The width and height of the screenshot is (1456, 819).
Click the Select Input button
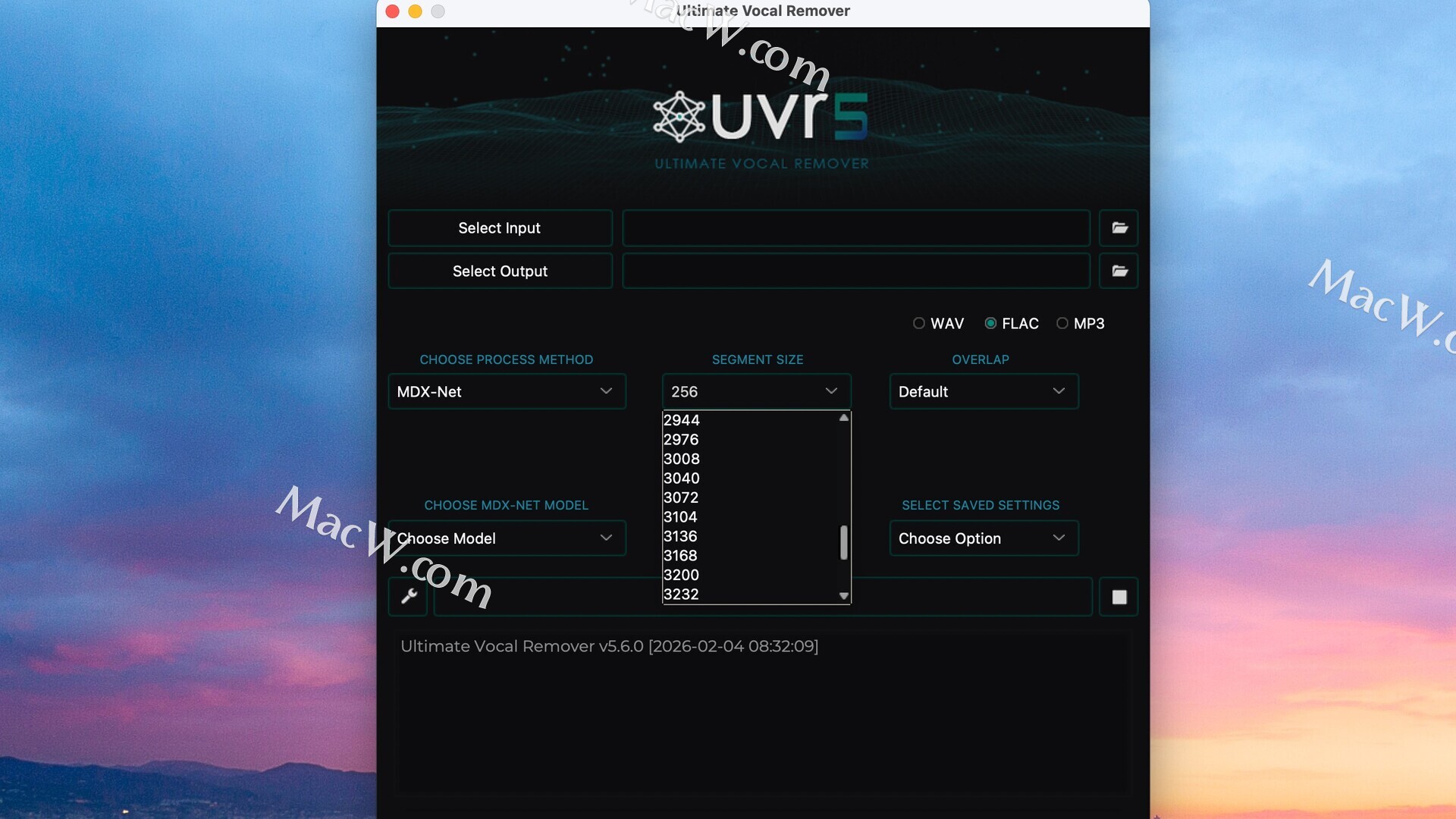point(500,228)
